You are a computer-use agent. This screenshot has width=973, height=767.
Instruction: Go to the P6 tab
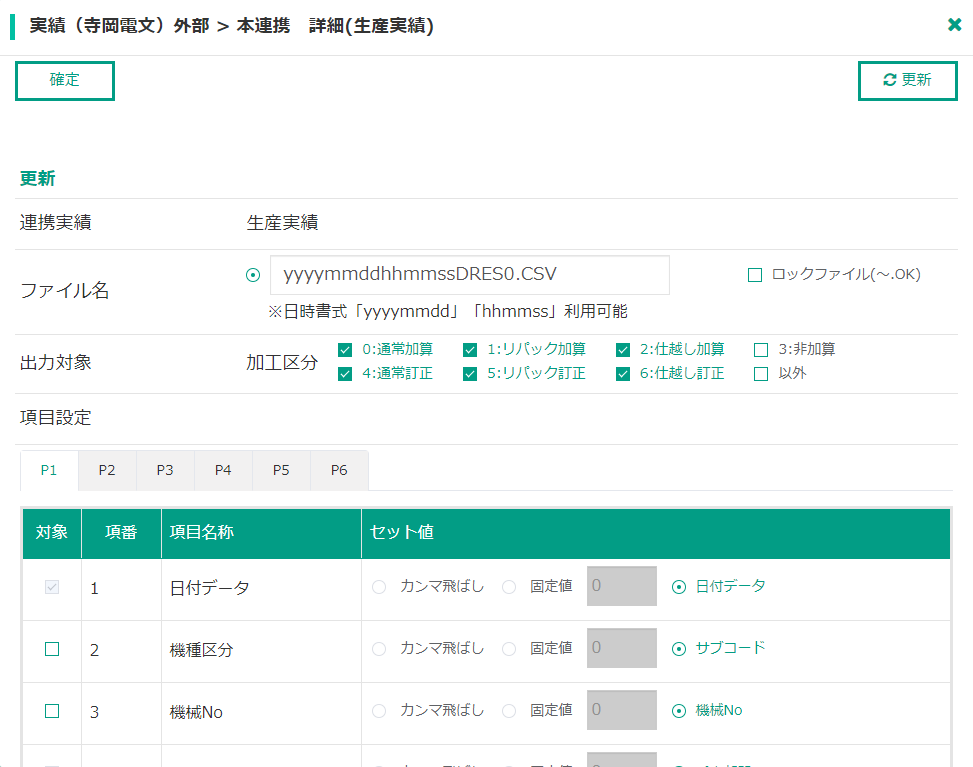click(339, 470)
